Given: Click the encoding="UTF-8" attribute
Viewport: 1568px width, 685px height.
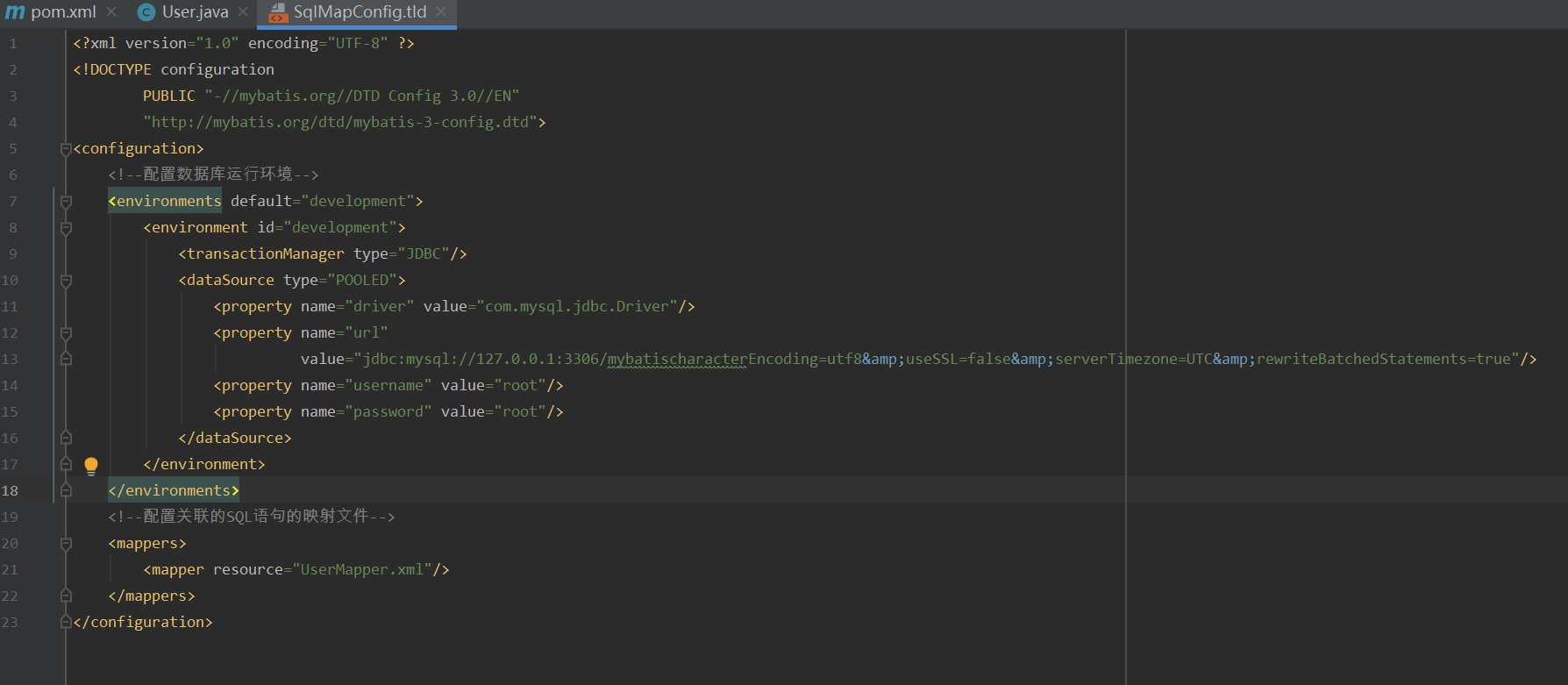Looking at the screenshot, I should (318, 43).
